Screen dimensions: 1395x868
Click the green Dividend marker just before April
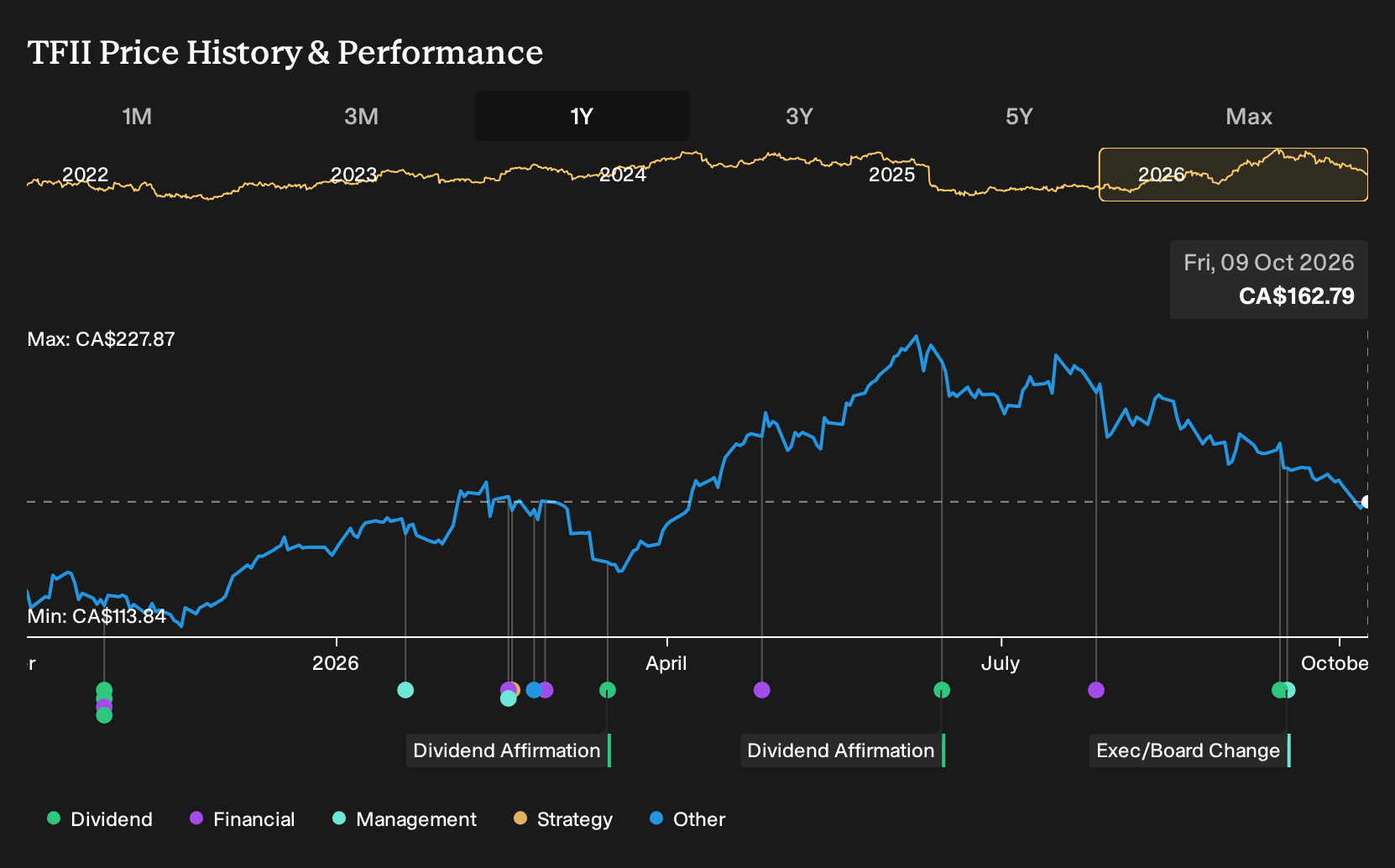pos(608,690)
